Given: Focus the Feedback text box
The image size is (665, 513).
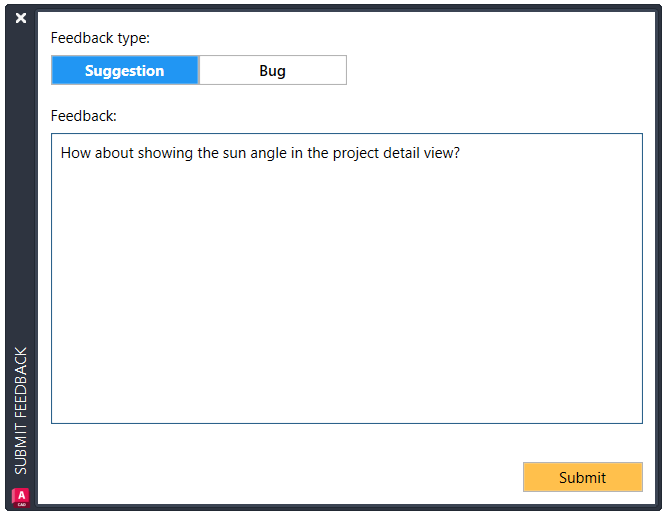Looking at the screenshot, I should [x=346, y=278].
